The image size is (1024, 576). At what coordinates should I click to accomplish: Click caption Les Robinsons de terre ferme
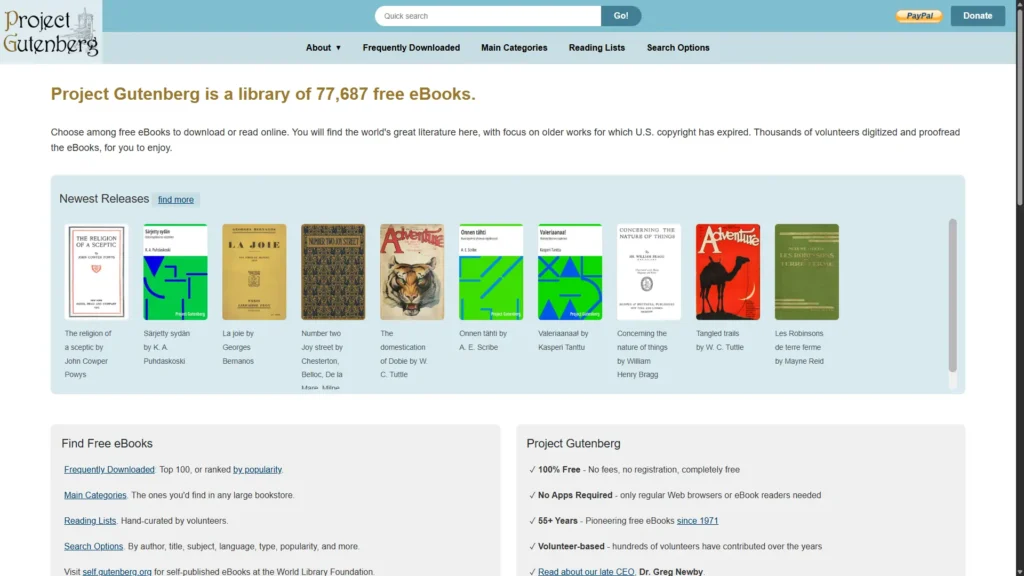pyautogui.click(x=799, y=347)
